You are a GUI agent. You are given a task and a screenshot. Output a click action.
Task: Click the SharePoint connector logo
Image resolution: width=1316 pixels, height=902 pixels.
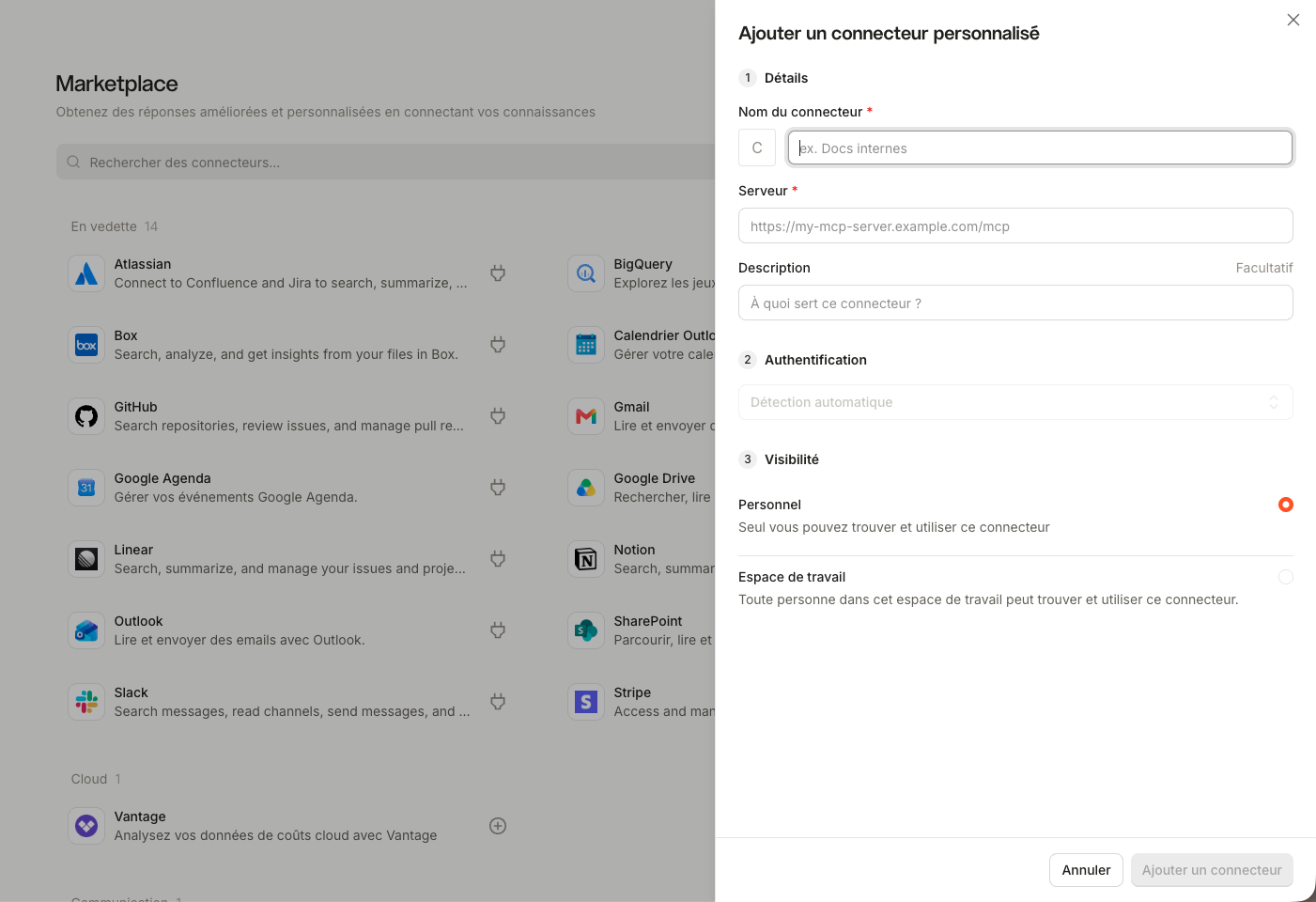coord(586,630)
